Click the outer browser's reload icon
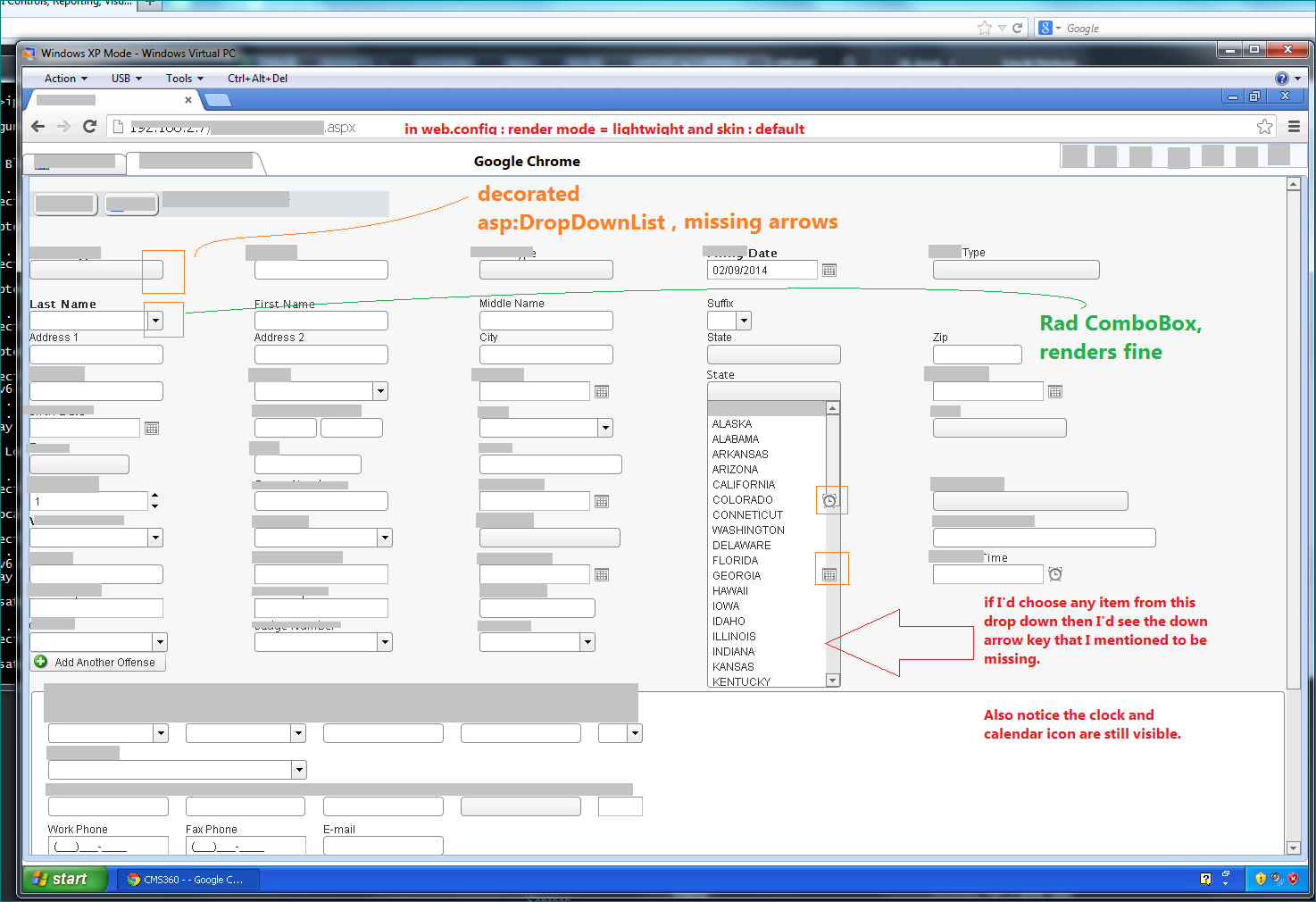Screen dimensions: 1316x902 (1017, 28)
